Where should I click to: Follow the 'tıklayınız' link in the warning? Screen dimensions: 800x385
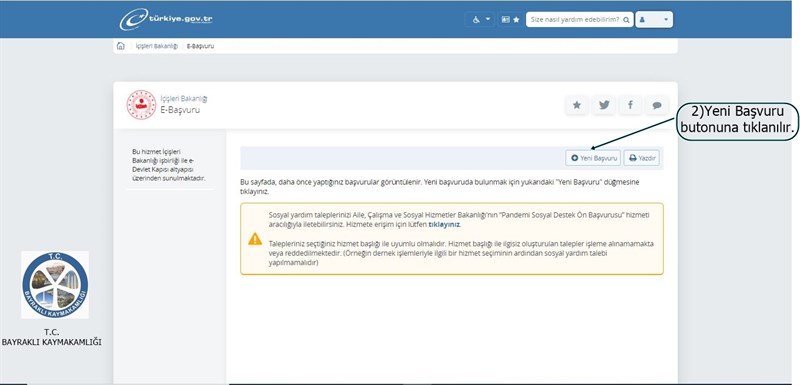(444, 224)
